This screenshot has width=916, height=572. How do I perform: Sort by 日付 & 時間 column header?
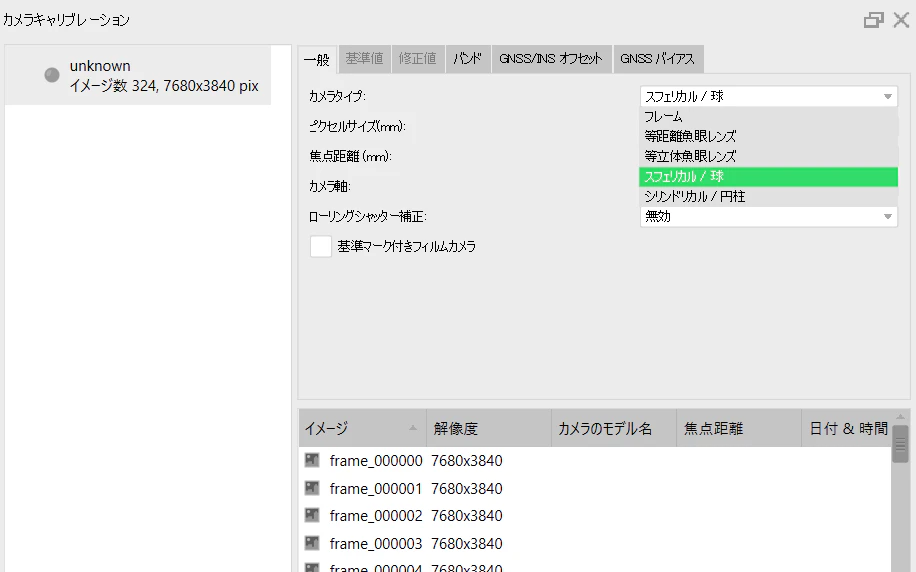(x=848, y=428)
